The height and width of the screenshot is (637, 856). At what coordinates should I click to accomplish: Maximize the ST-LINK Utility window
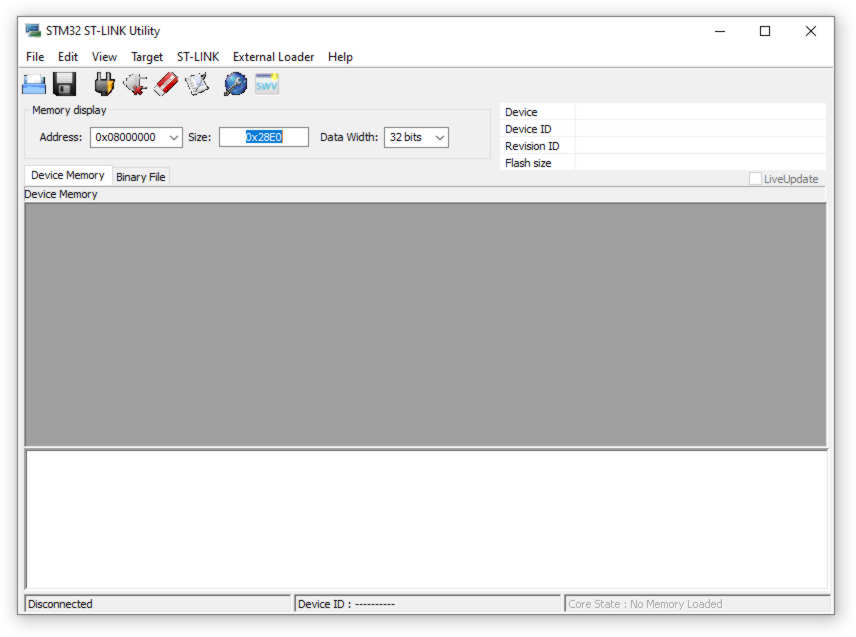pos(765,31)
